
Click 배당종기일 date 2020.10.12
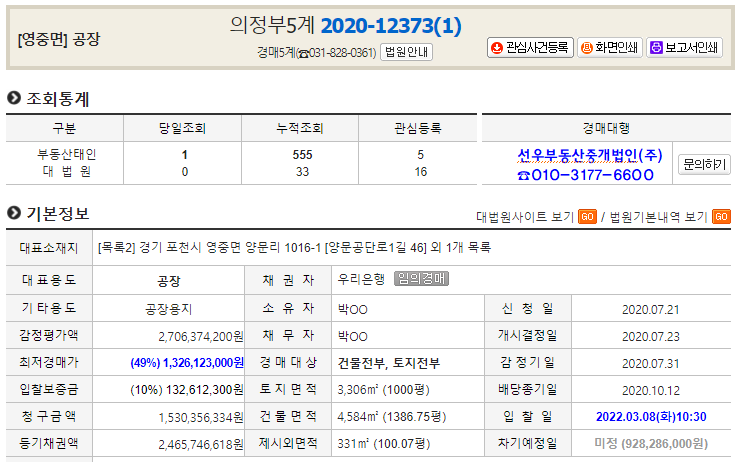(x=650, y=391)
